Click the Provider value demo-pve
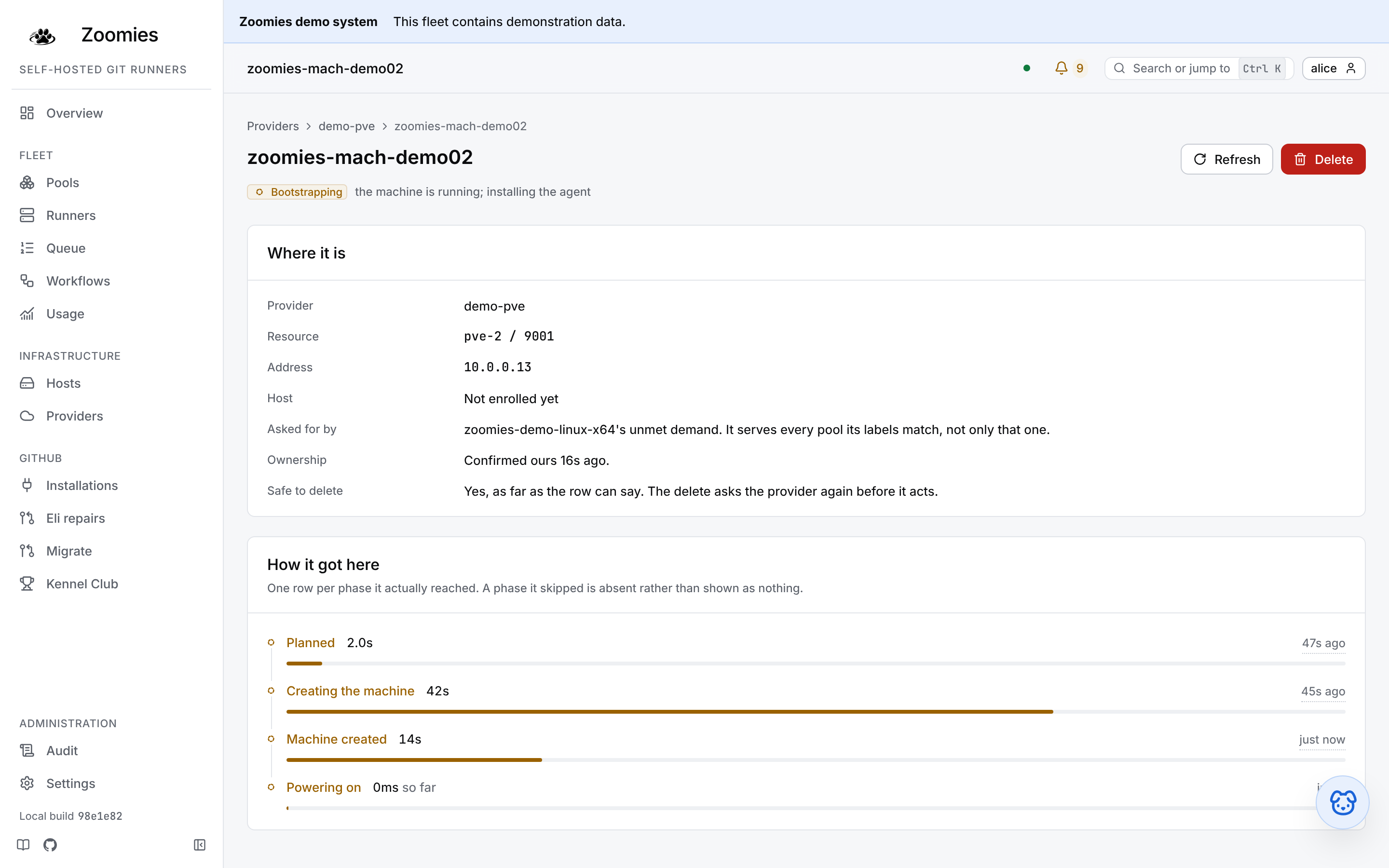The image size is (1389, 868). click(494, 306)
